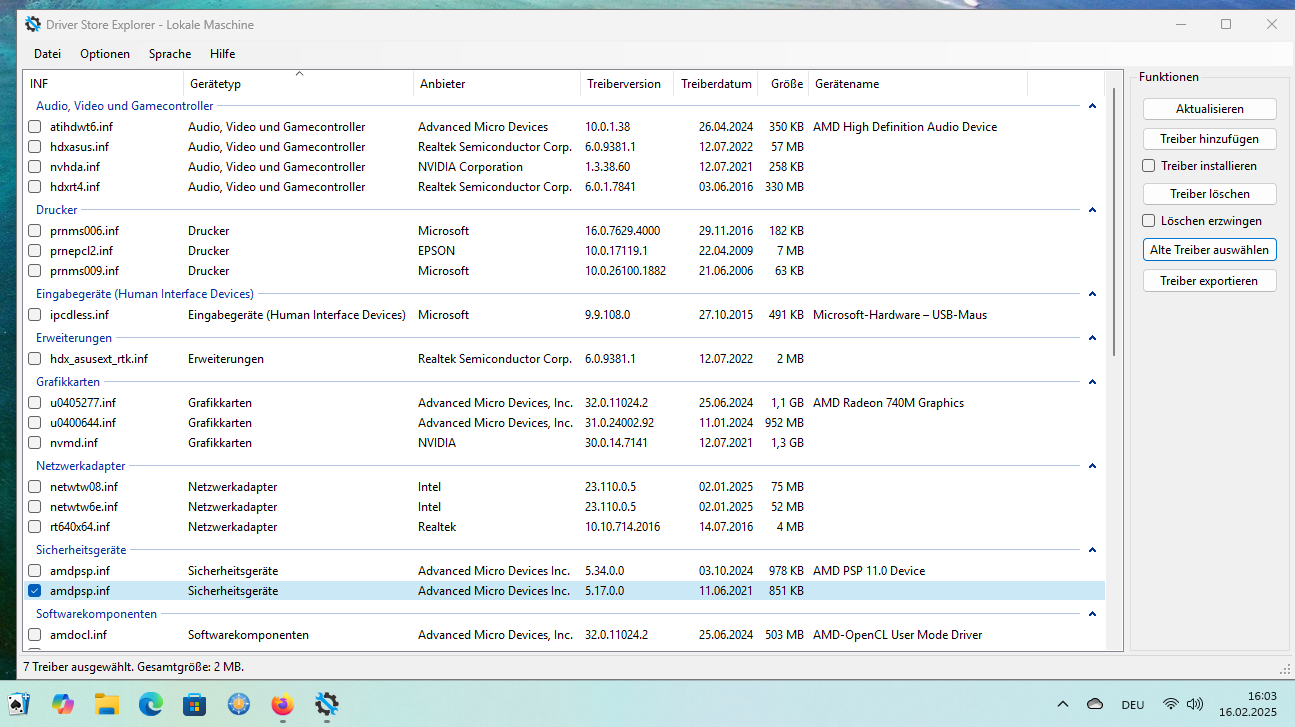The image size is (1295, 727).
Task: Launch Copilot from the taskbar
Action: (x=63, y=704)
